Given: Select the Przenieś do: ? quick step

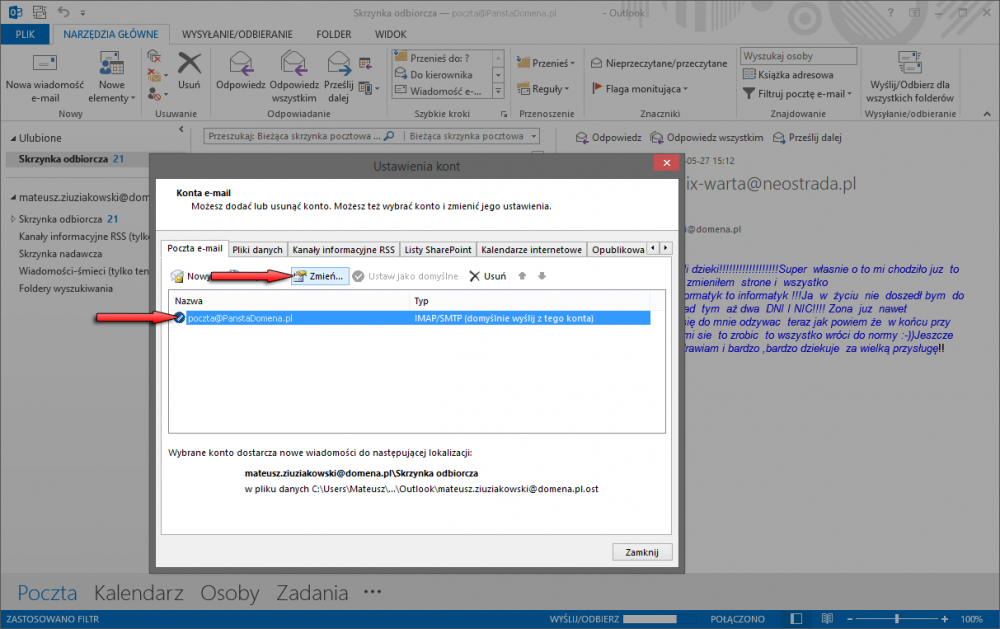Looking at the screenshot, I should (x=442, y=58).
